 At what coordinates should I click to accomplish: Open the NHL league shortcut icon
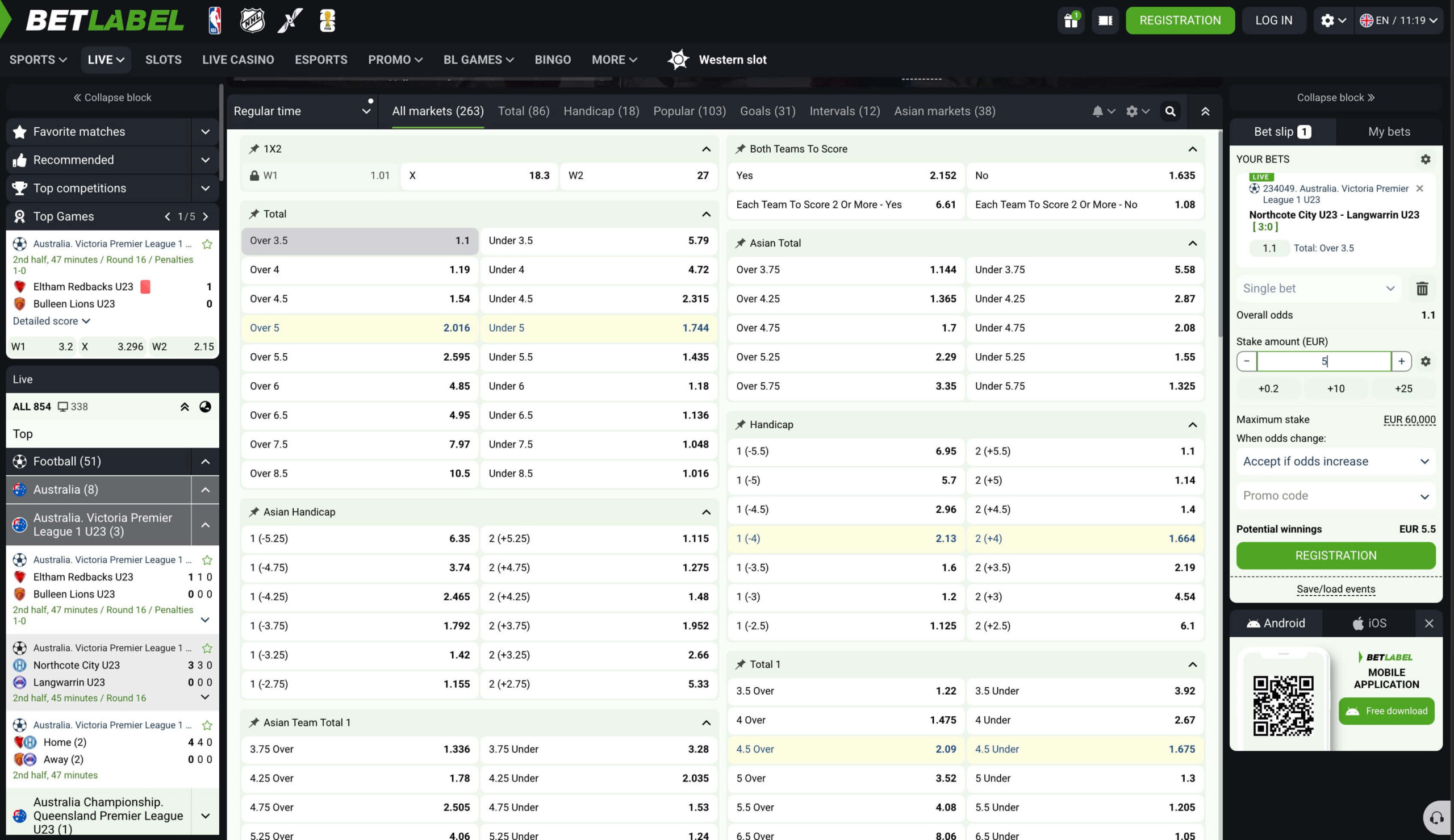(x=252, y=21)
